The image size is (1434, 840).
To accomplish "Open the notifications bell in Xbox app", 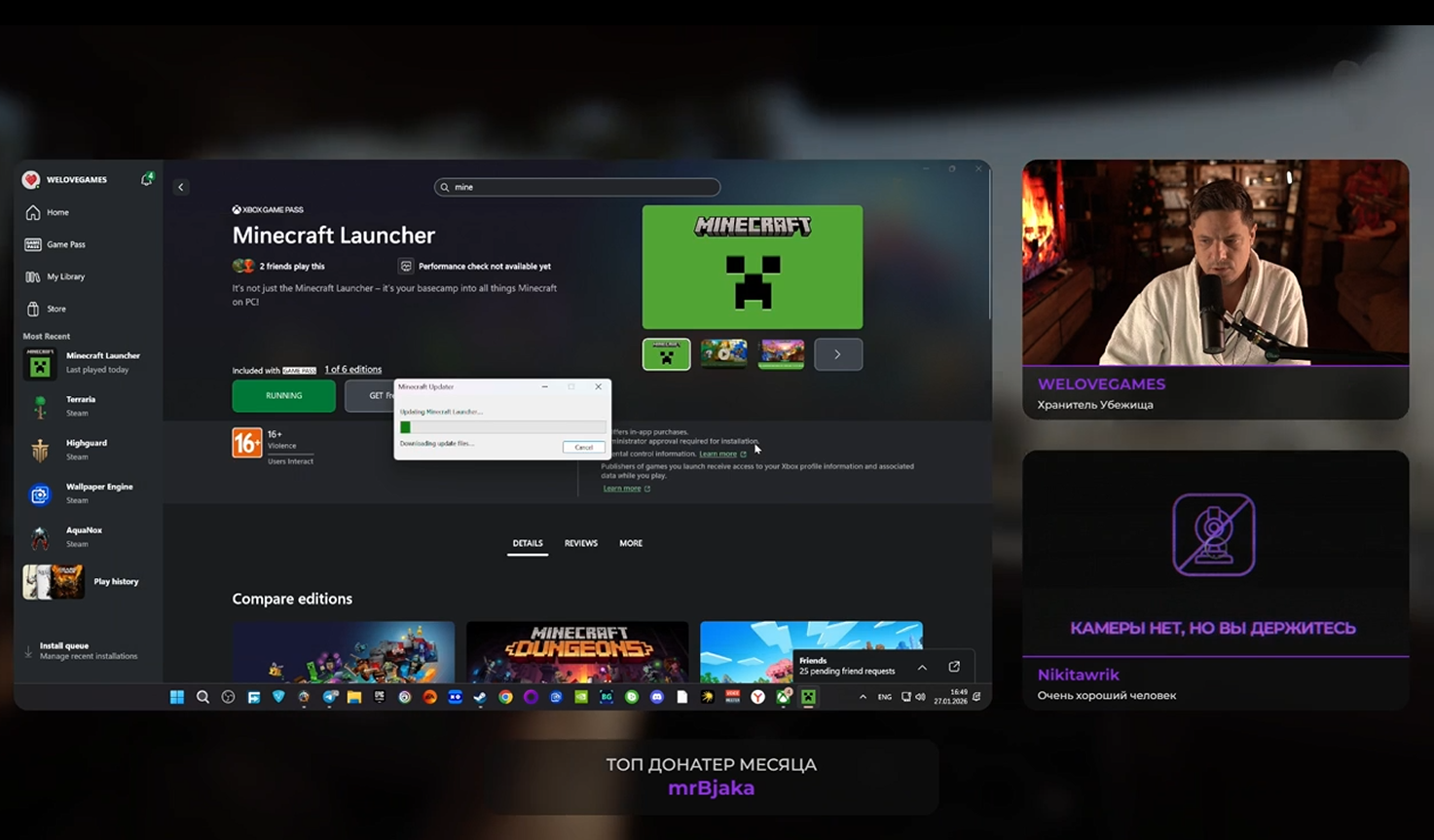I will coord(146,179).
